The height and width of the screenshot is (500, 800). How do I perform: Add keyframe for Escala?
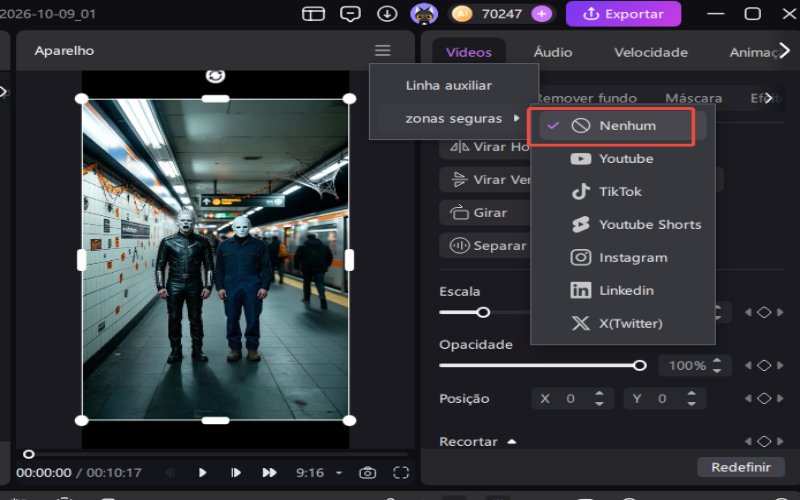point(764,312)
